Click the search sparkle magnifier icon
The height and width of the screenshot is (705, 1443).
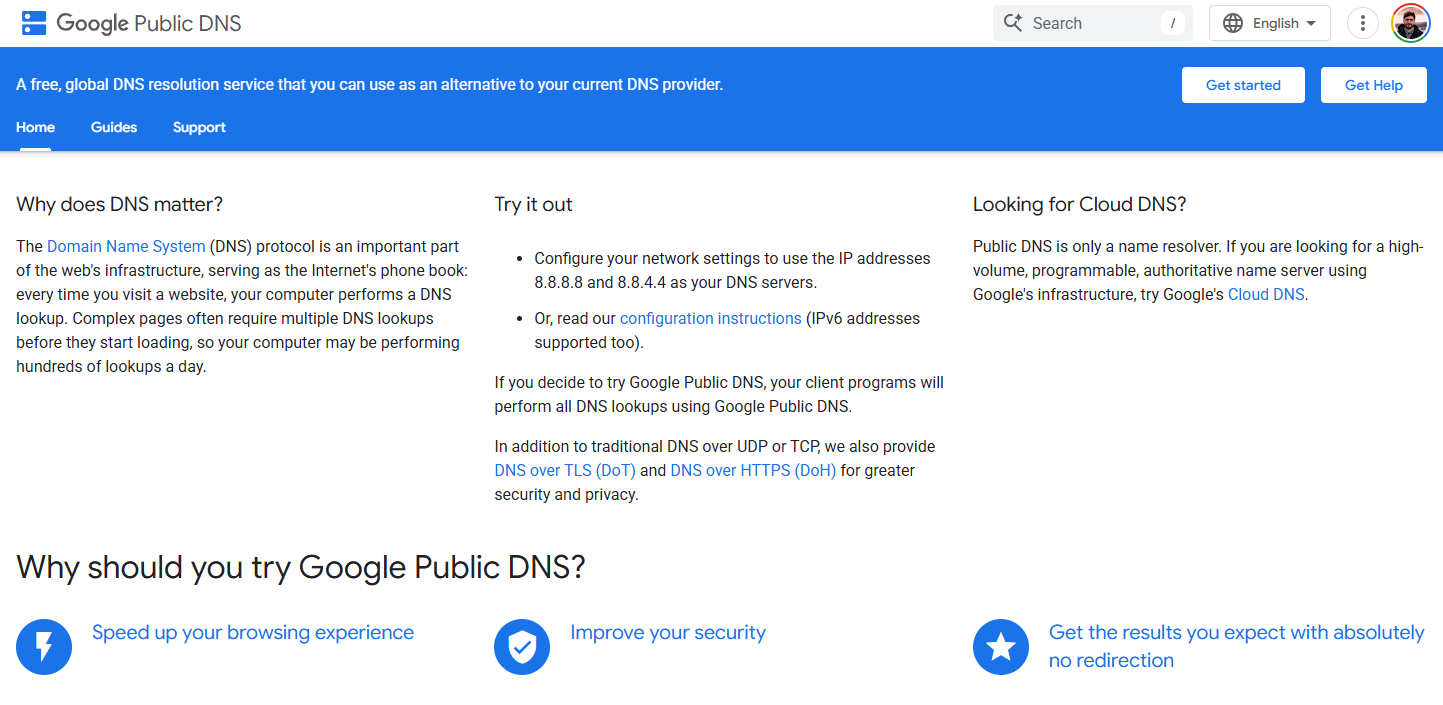1013,23
